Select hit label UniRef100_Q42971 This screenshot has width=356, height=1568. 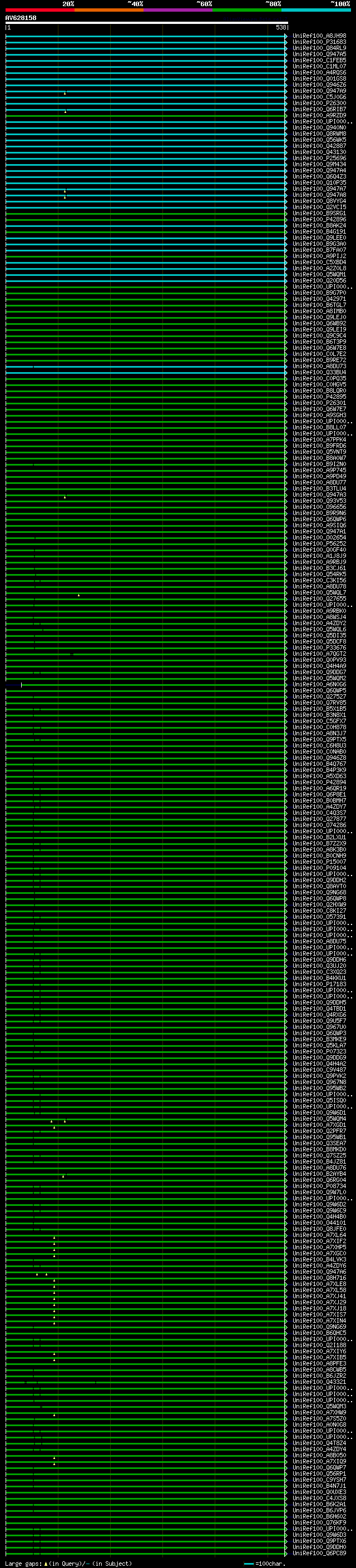tap(319, 299)
